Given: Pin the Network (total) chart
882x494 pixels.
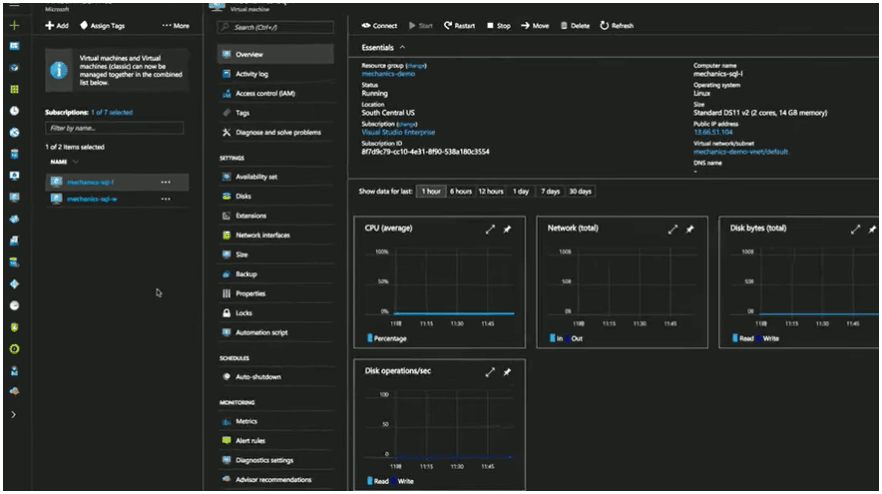Looking at the screenshot, I should coord(690,229).
